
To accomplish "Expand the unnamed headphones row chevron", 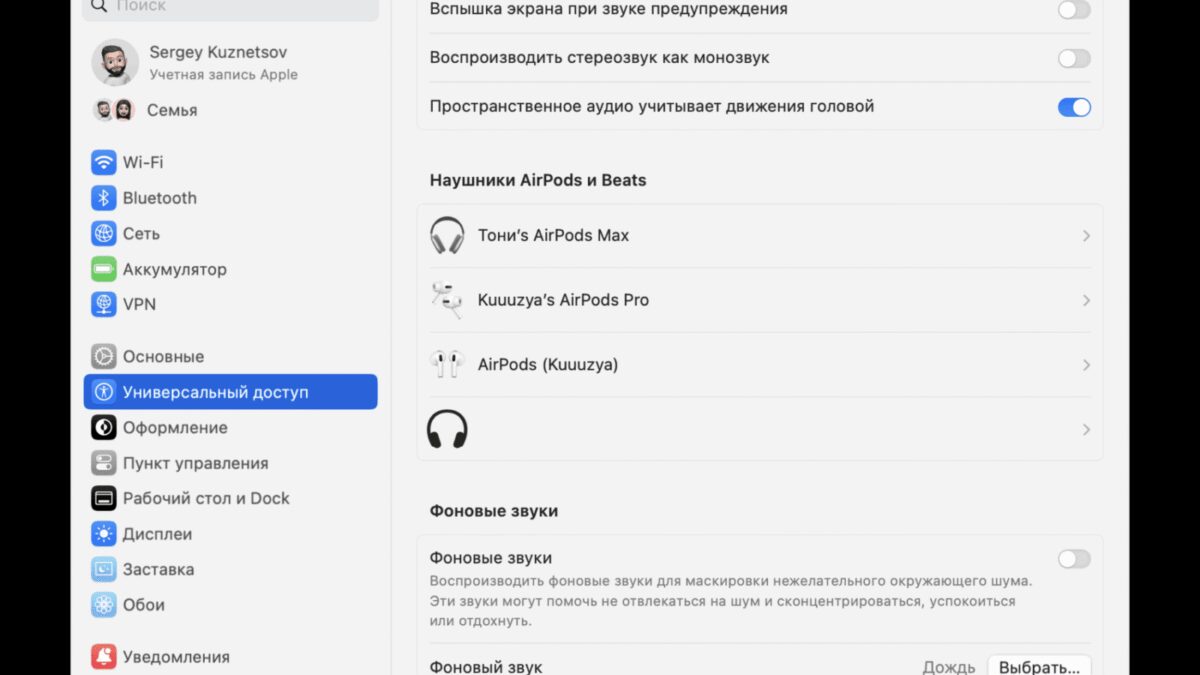I will 1086,430.
